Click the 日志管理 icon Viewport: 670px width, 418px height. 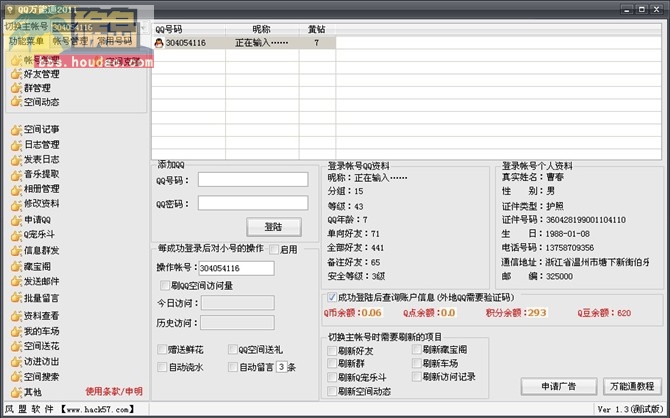click(x=16, y=145)
